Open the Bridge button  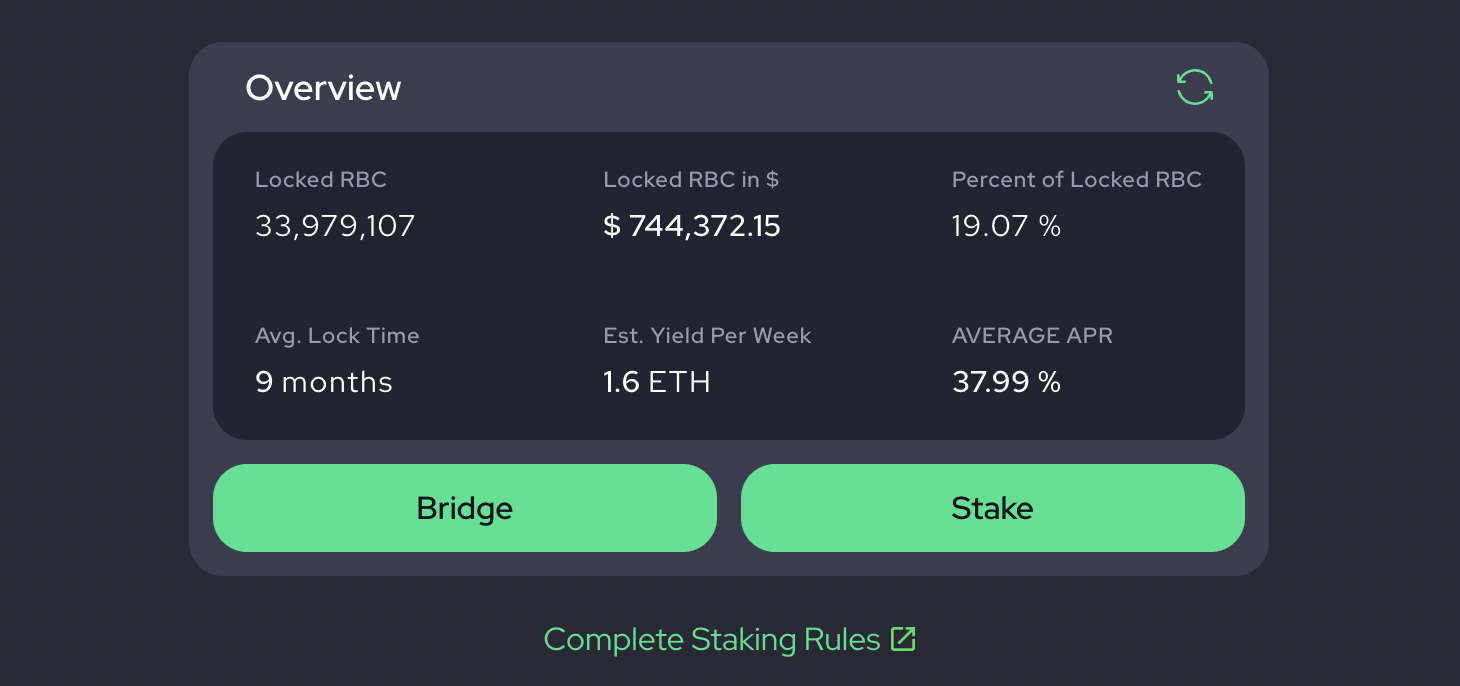click(x=465, y=508)
